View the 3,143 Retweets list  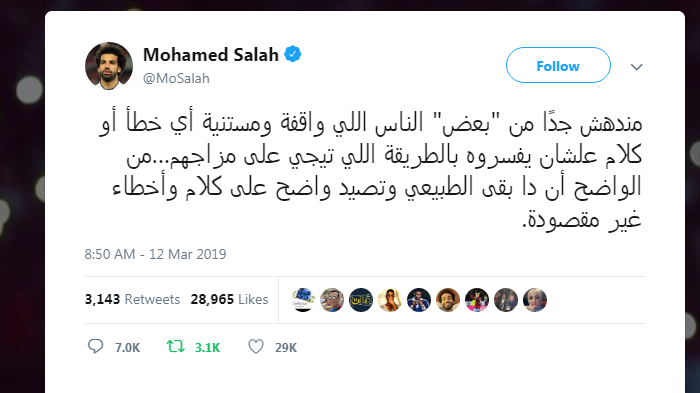pos(132,299)
